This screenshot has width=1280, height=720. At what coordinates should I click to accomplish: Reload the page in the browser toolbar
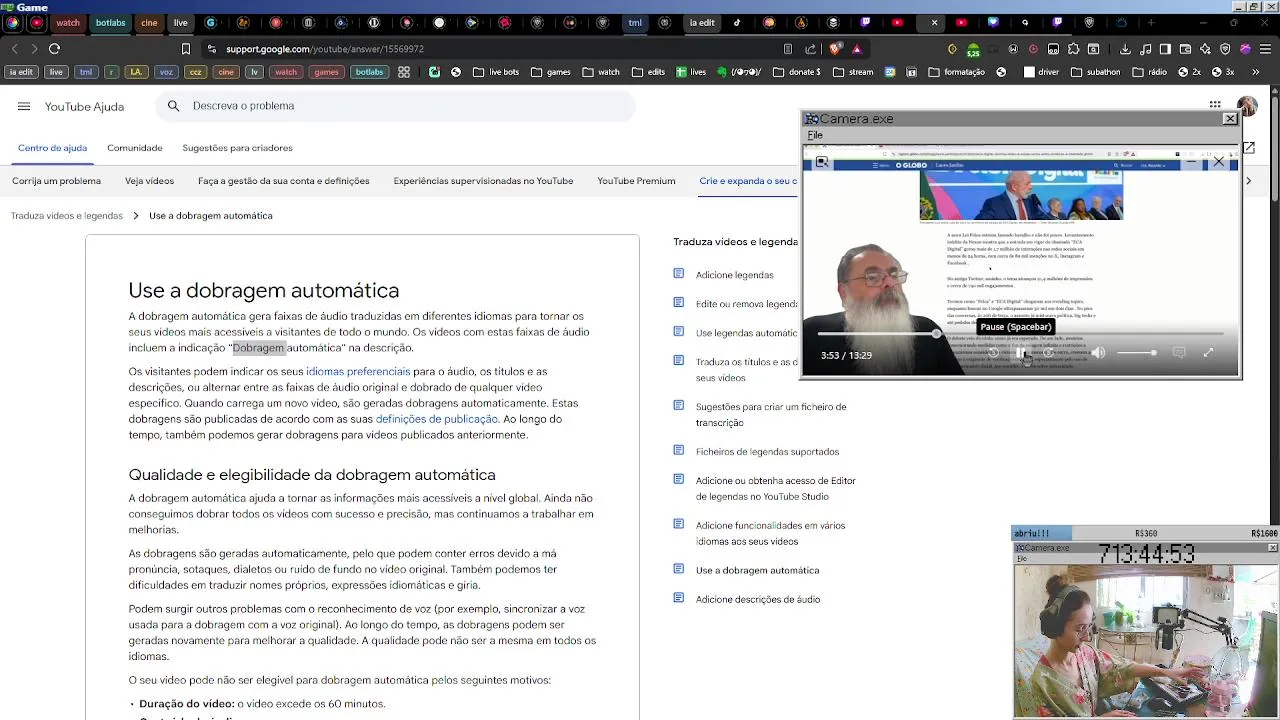[55, 48]
